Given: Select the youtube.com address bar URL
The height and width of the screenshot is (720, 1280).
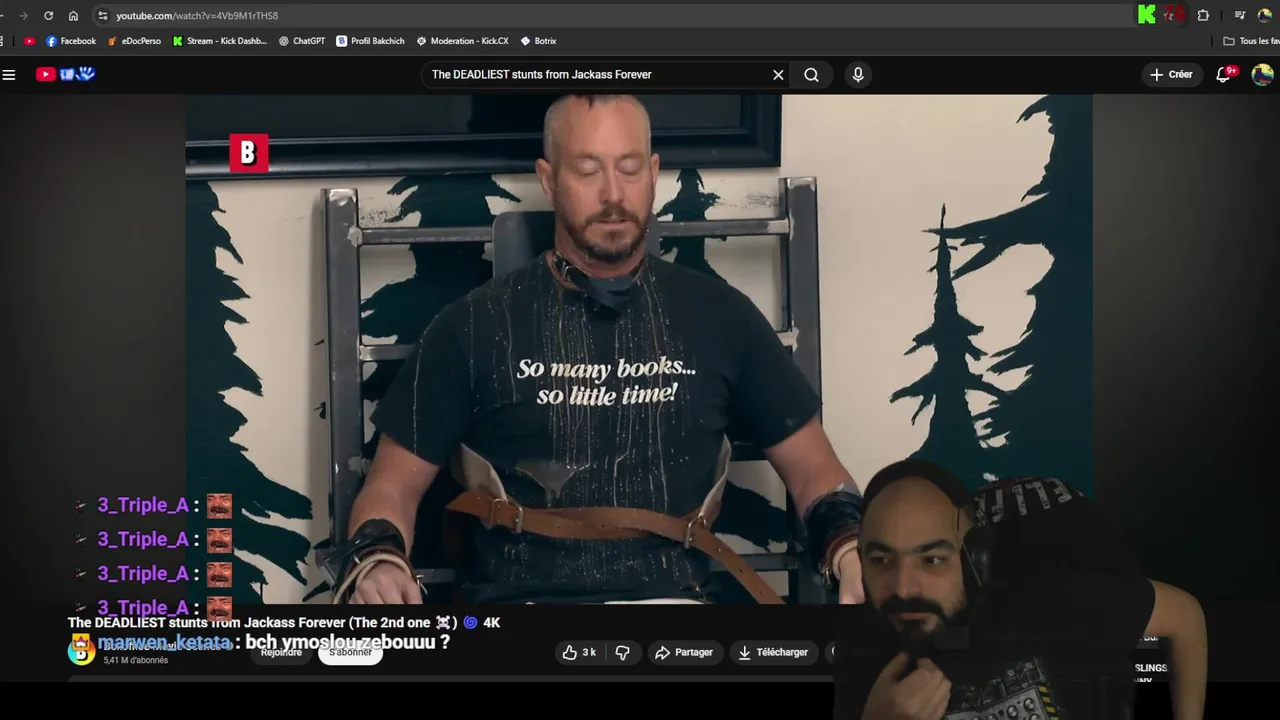Looking at the screenshot, I should [197, 15].
